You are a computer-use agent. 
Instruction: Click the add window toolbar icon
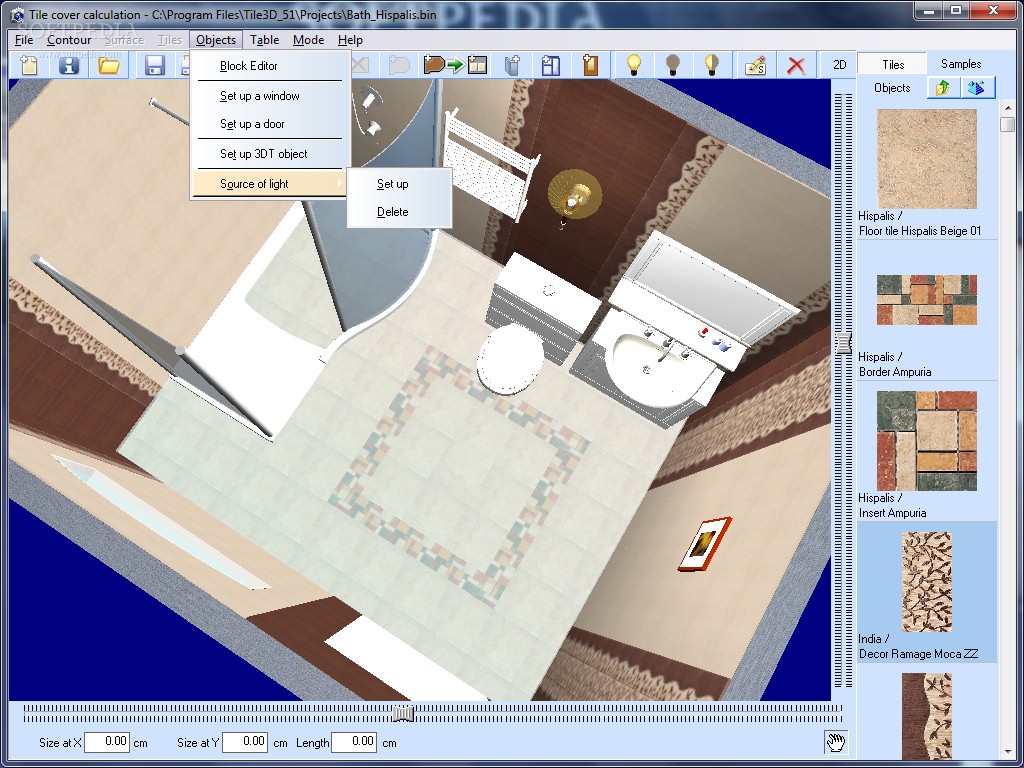point(512,65)
